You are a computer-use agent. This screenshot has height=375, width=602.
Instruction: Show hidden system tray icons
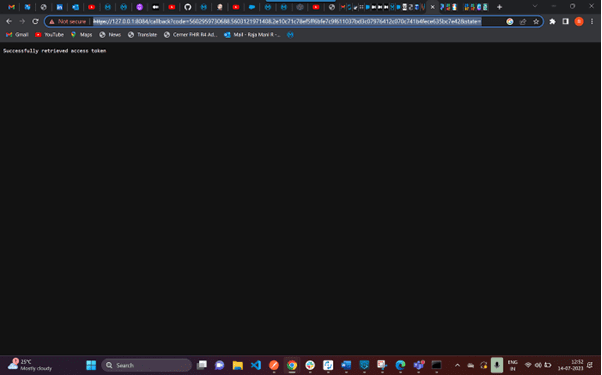coord(457,365)
